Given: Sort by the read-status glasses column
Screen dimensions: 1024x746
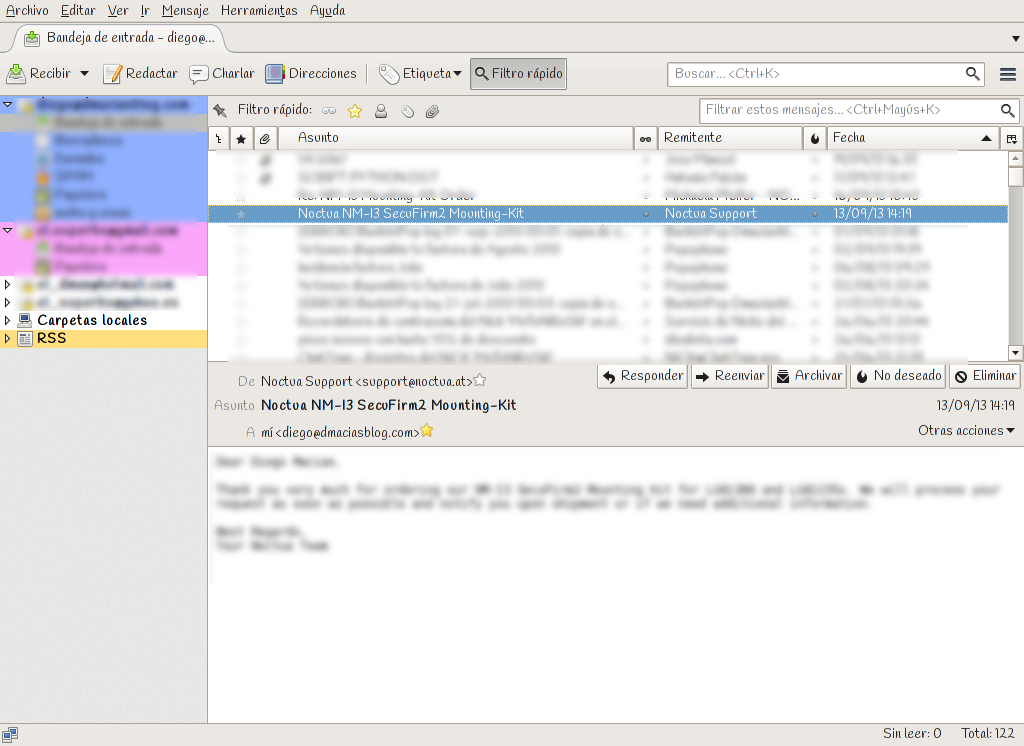Looking at the screenshot, I should click(645, 138).
